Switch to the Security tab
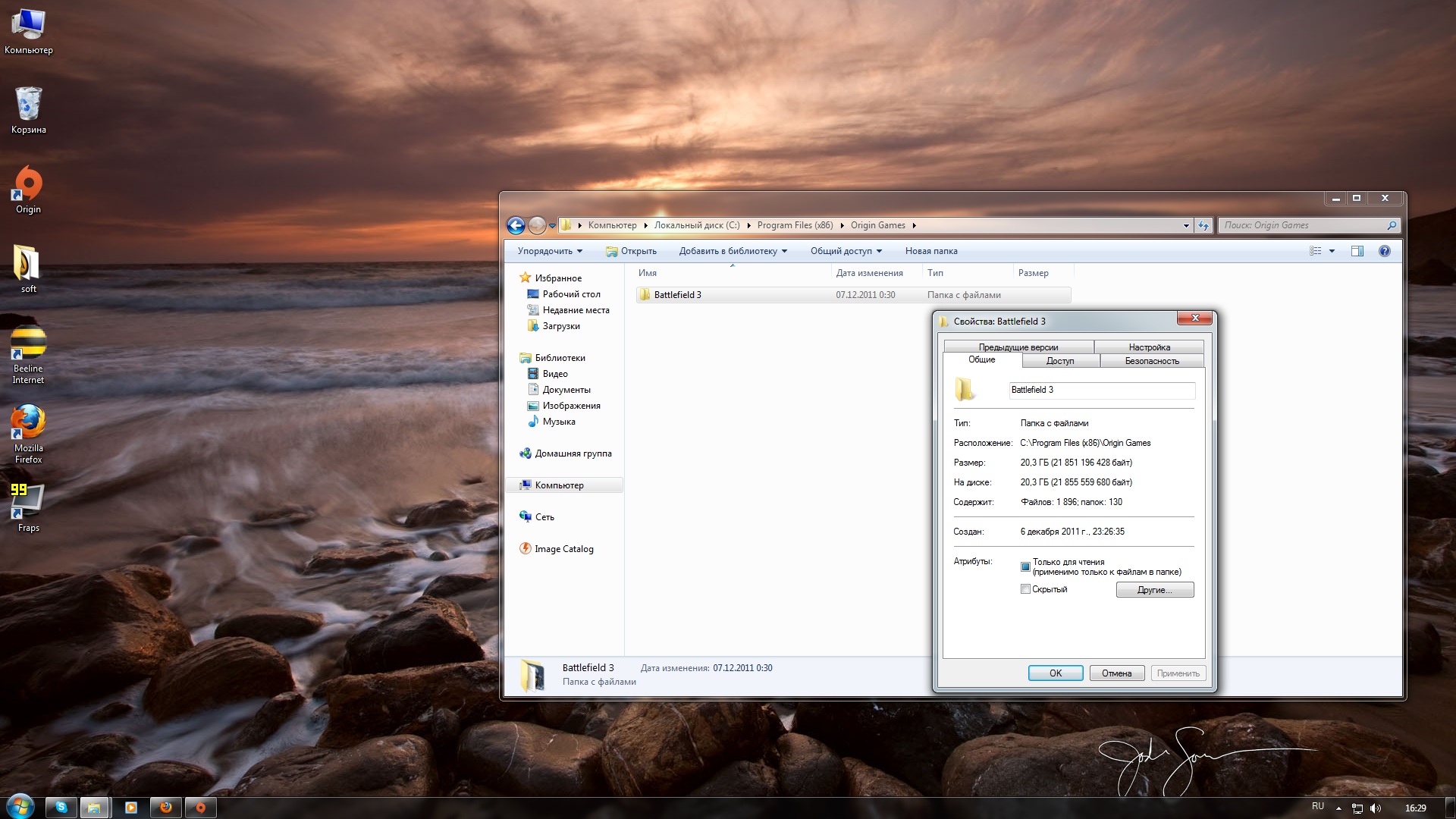 click(1151, 361)
